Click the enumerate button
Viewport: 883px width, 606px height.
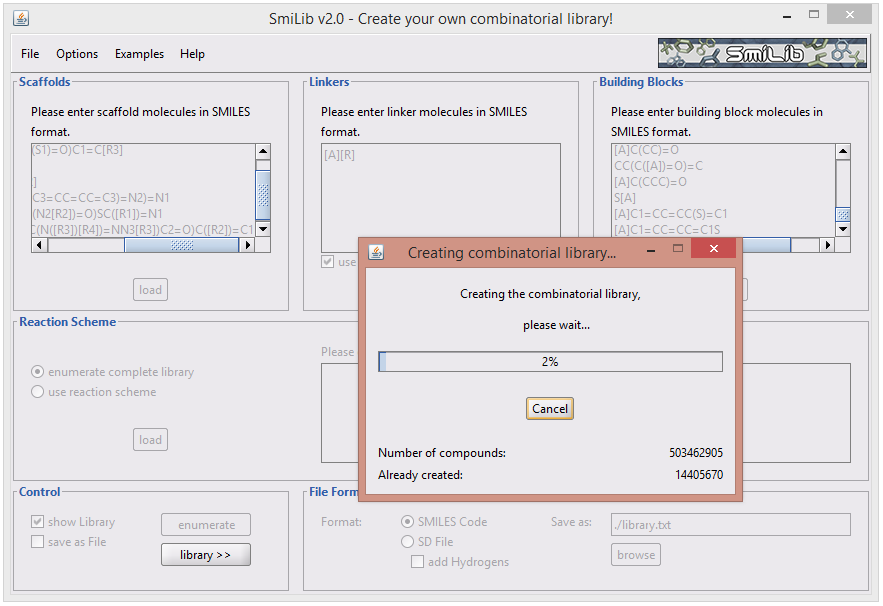[x=206, y=525]
